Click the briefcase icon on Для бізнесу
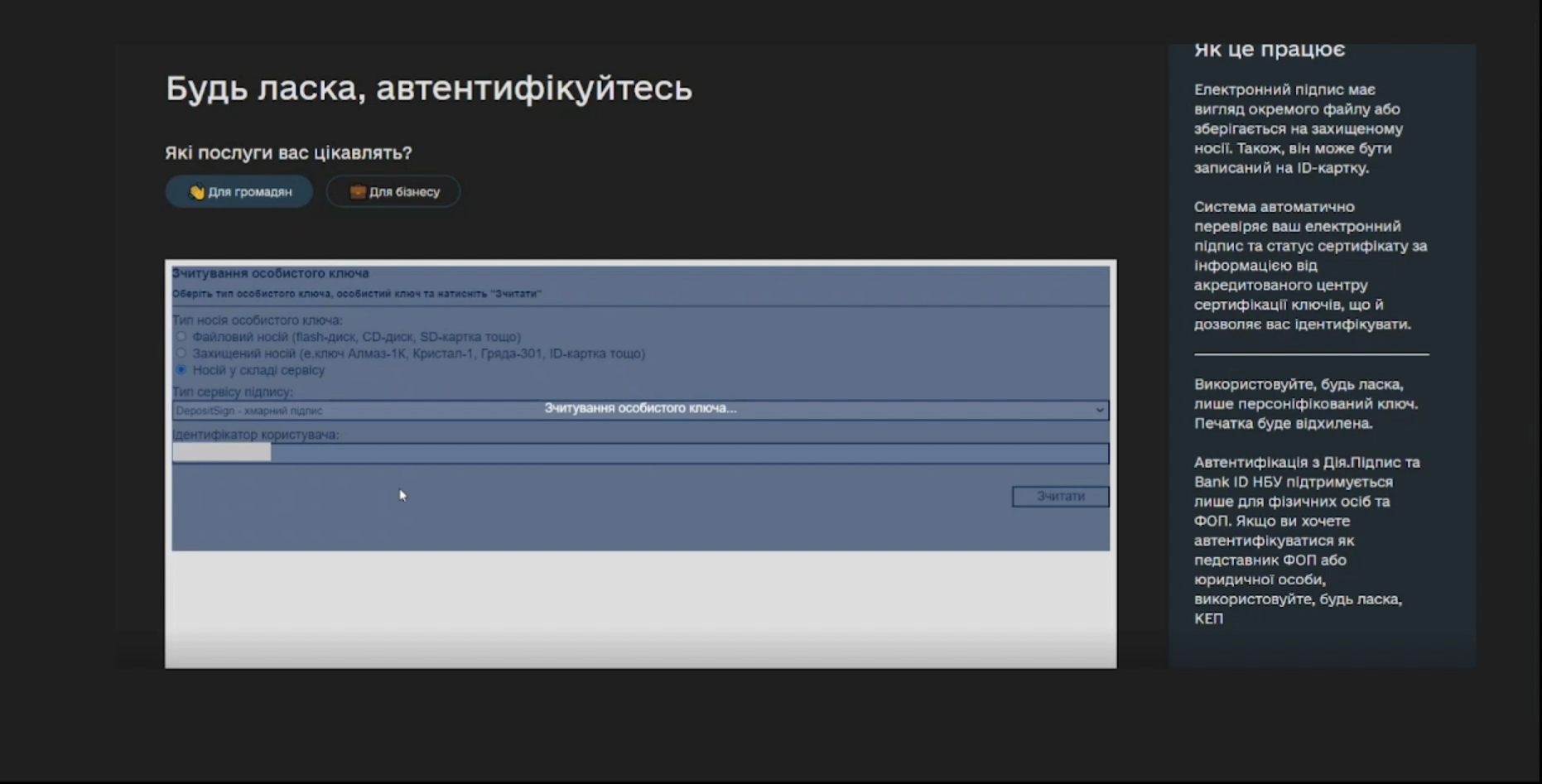The image size is (1542, 784). pyautogui.click(x=357, y=192)
